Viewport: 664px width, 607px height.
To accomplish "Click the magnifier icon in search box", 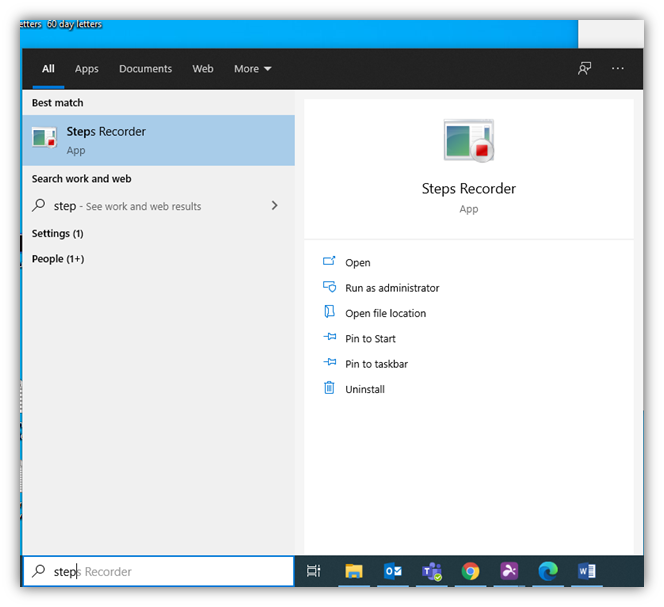I will (39, 571).
